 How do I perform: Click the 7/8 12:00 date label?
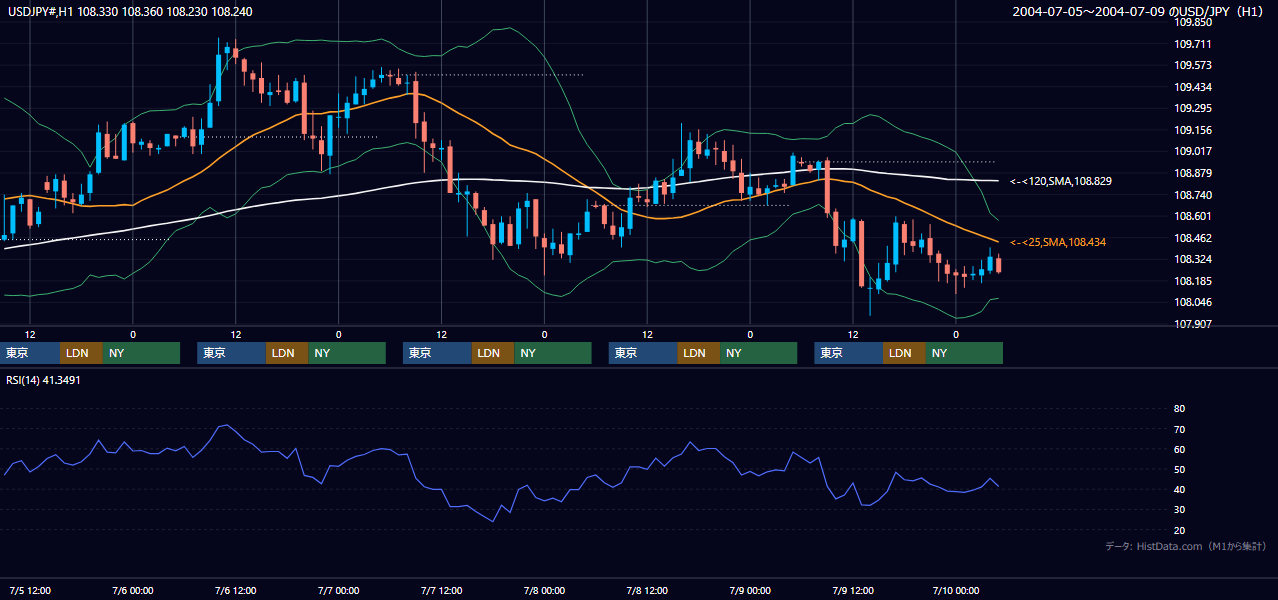point(647,590)
